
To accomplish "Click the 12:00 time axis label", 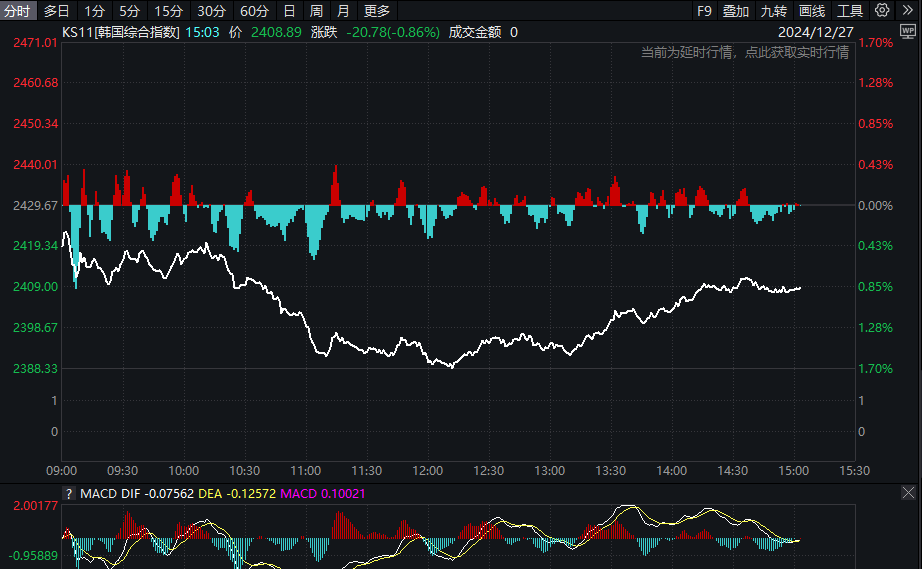I will [x=427, y=471].
